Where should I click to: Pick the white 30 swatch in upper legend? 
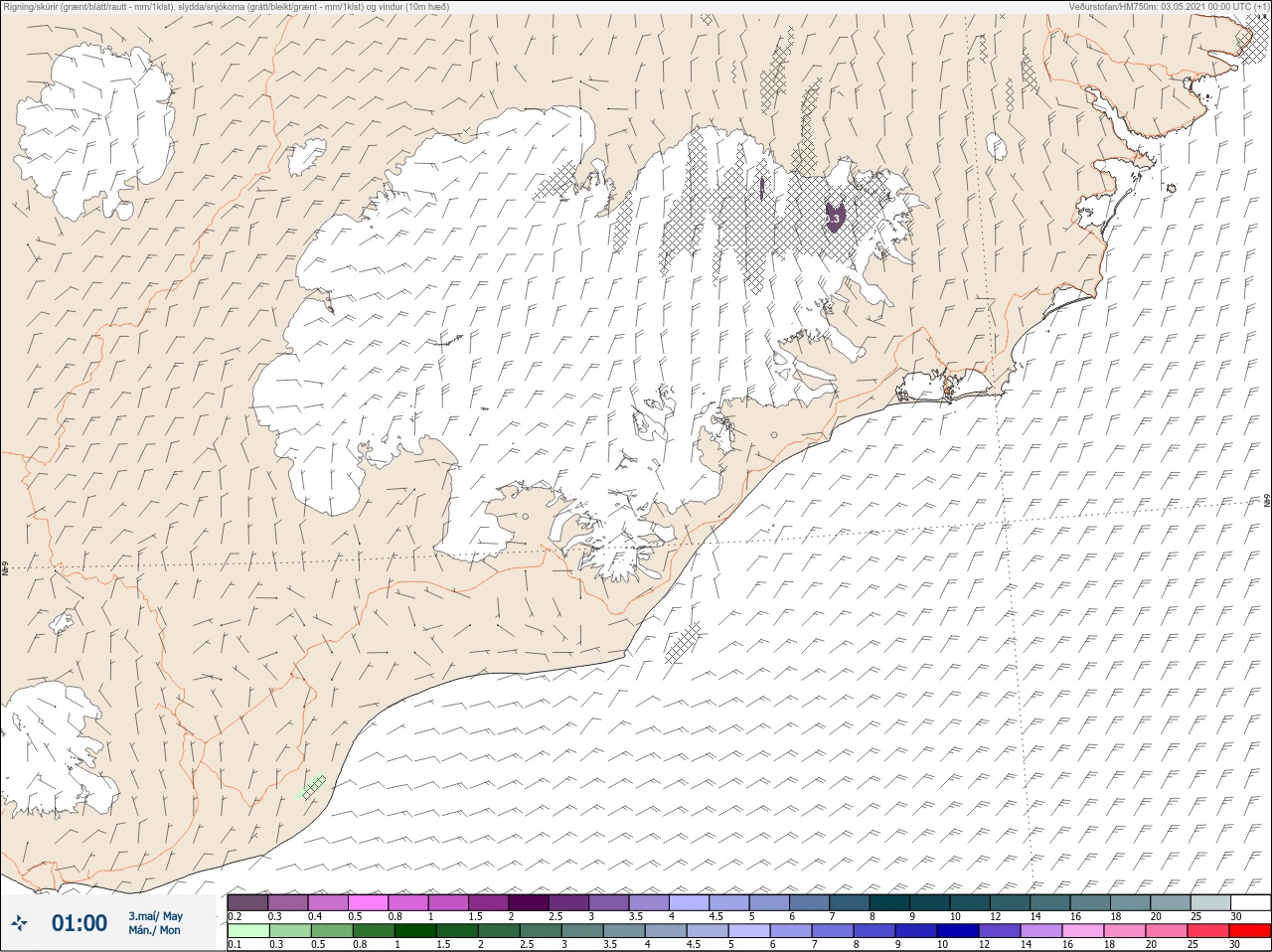coord(1250,902)
